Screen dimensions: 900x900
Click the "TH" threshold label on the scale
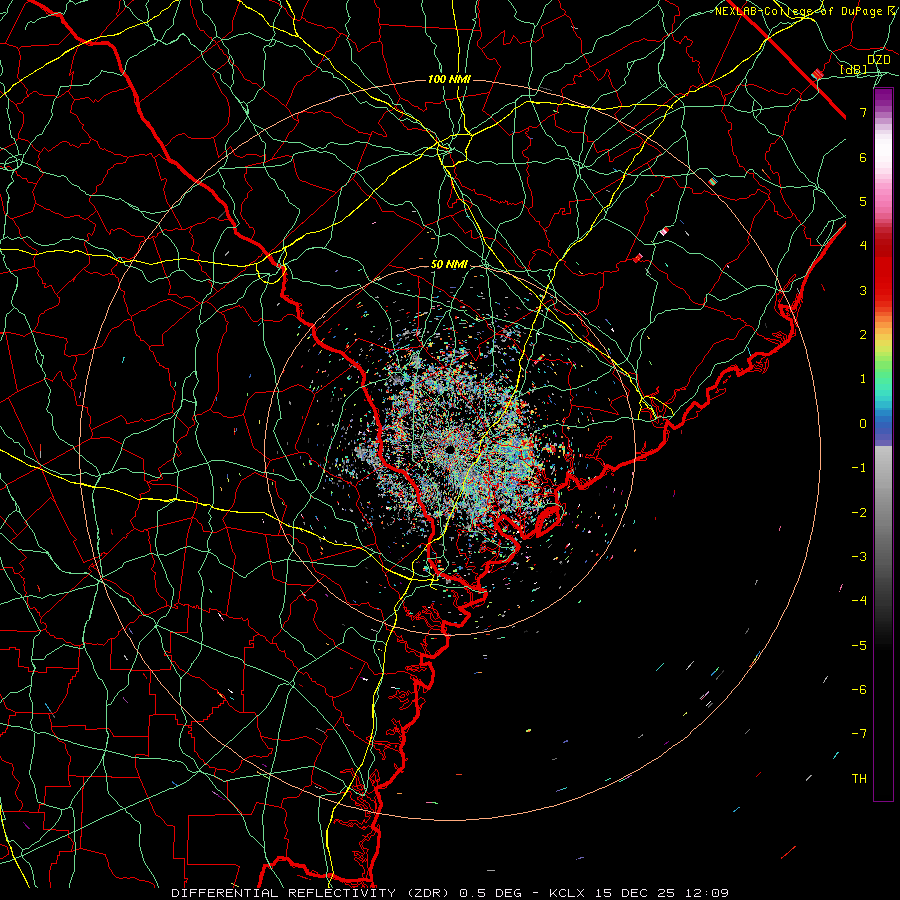pos(859,779)
